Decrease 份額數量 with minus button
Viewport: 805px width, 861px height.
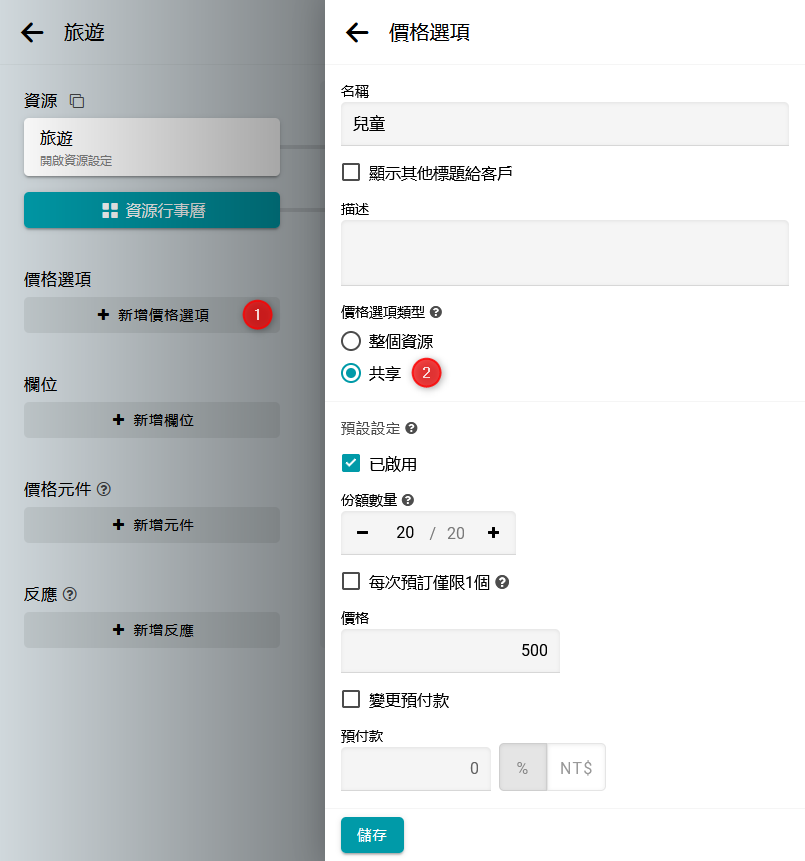362,533
